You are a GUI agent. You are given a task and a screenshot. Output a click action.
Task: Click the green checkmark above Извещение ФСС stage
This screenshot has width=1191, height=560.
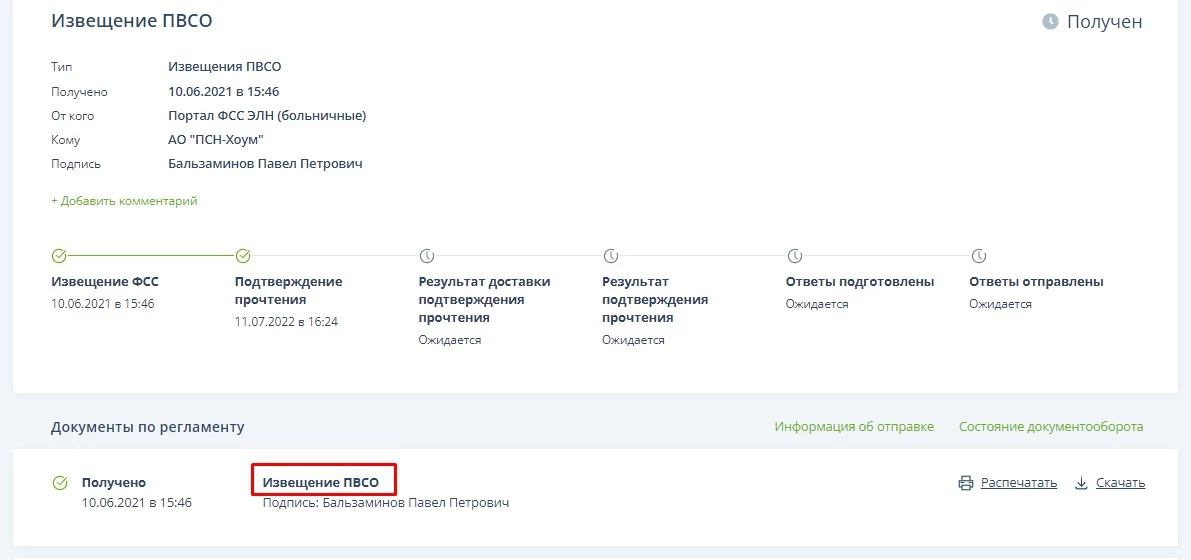click(x=59, y=256)
